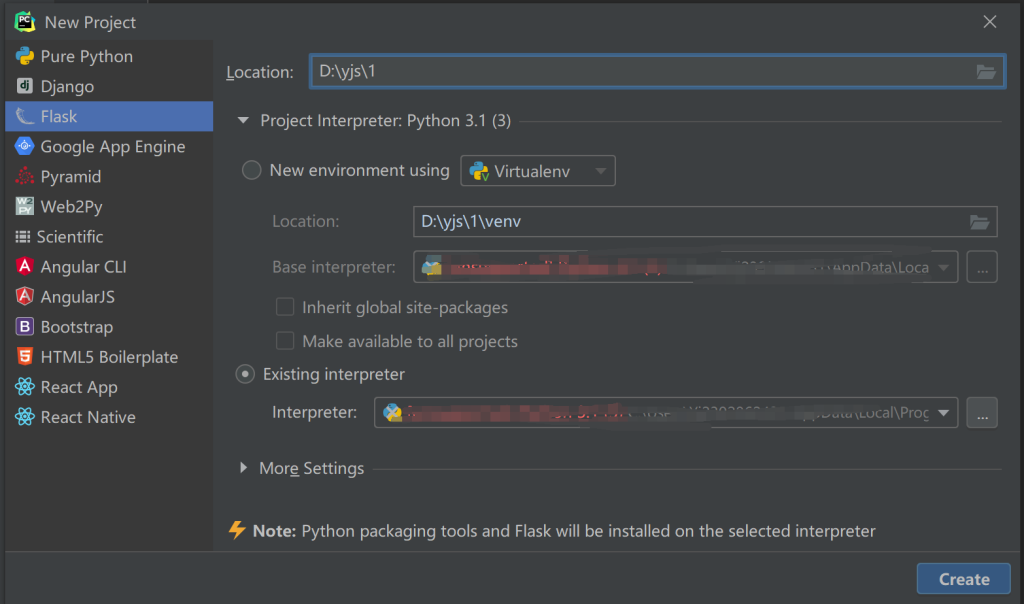The height and width of the screenshot is (604, 1024).
Task: Choose the Django project type
Action: [67, 86]
